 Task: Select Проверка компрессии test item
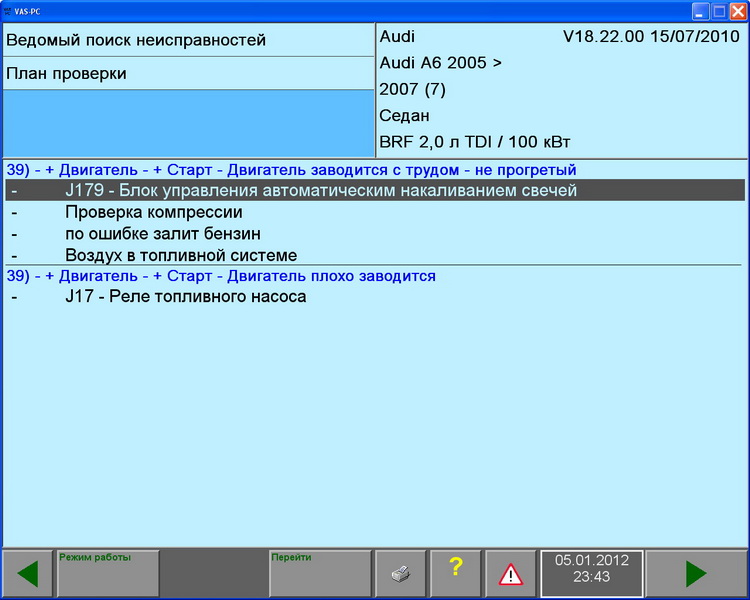[154, 212]
